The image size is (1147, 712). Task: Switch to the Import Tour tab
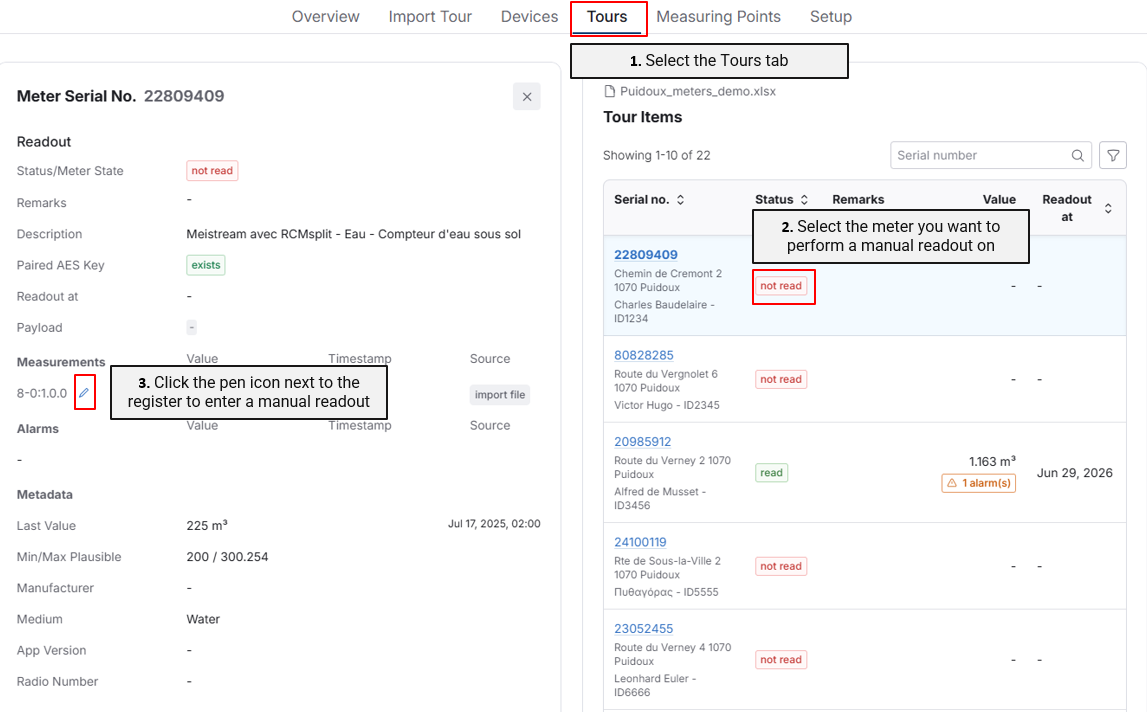pos(430,17)
